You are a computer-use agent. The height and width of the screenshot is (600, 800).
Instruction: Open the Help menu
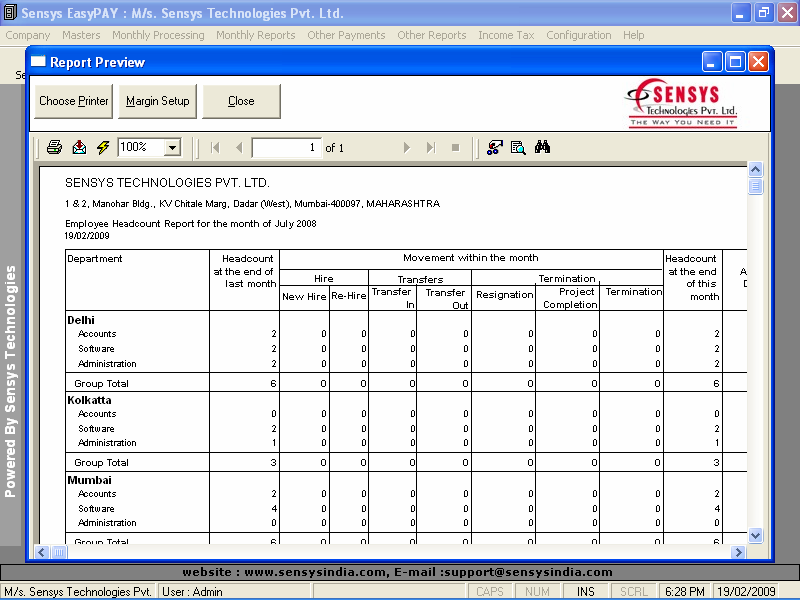click(634, 35)
